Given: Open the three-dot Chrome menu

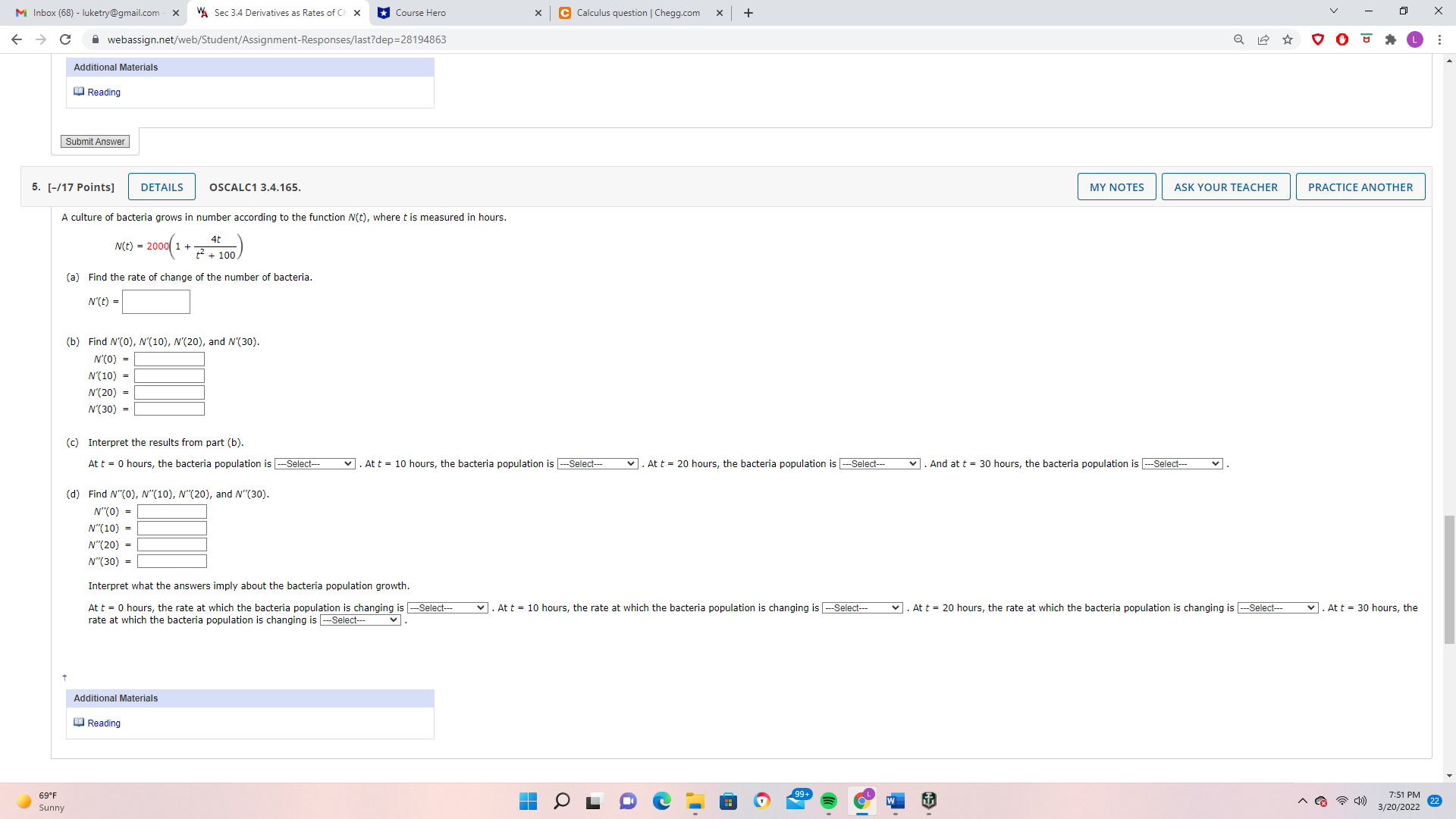Looking at the screenshot, I should (x=1440, y=39).
